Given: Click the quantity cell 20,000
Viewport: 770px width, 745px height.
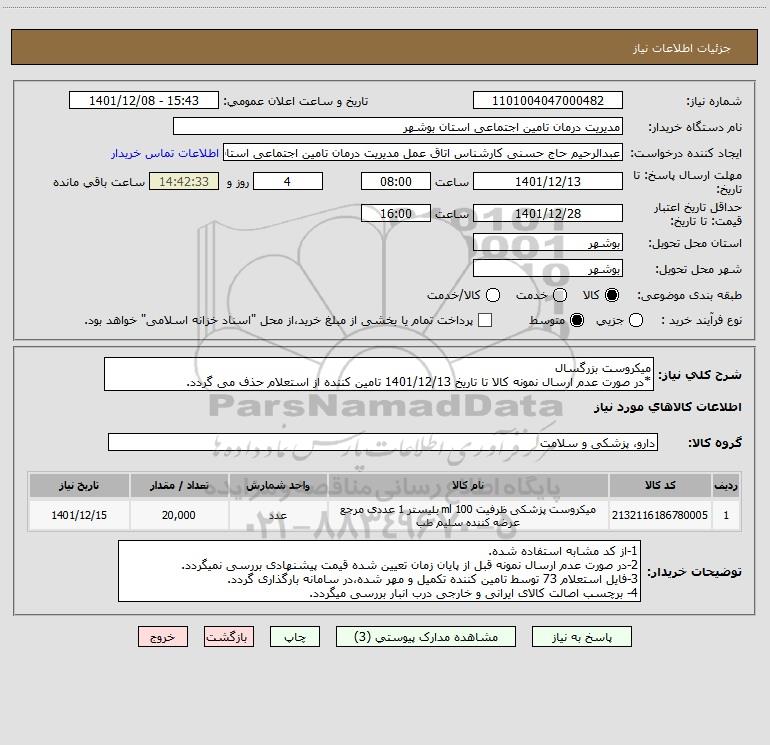Looking at the screenshot, I should [x=179, y=515].
